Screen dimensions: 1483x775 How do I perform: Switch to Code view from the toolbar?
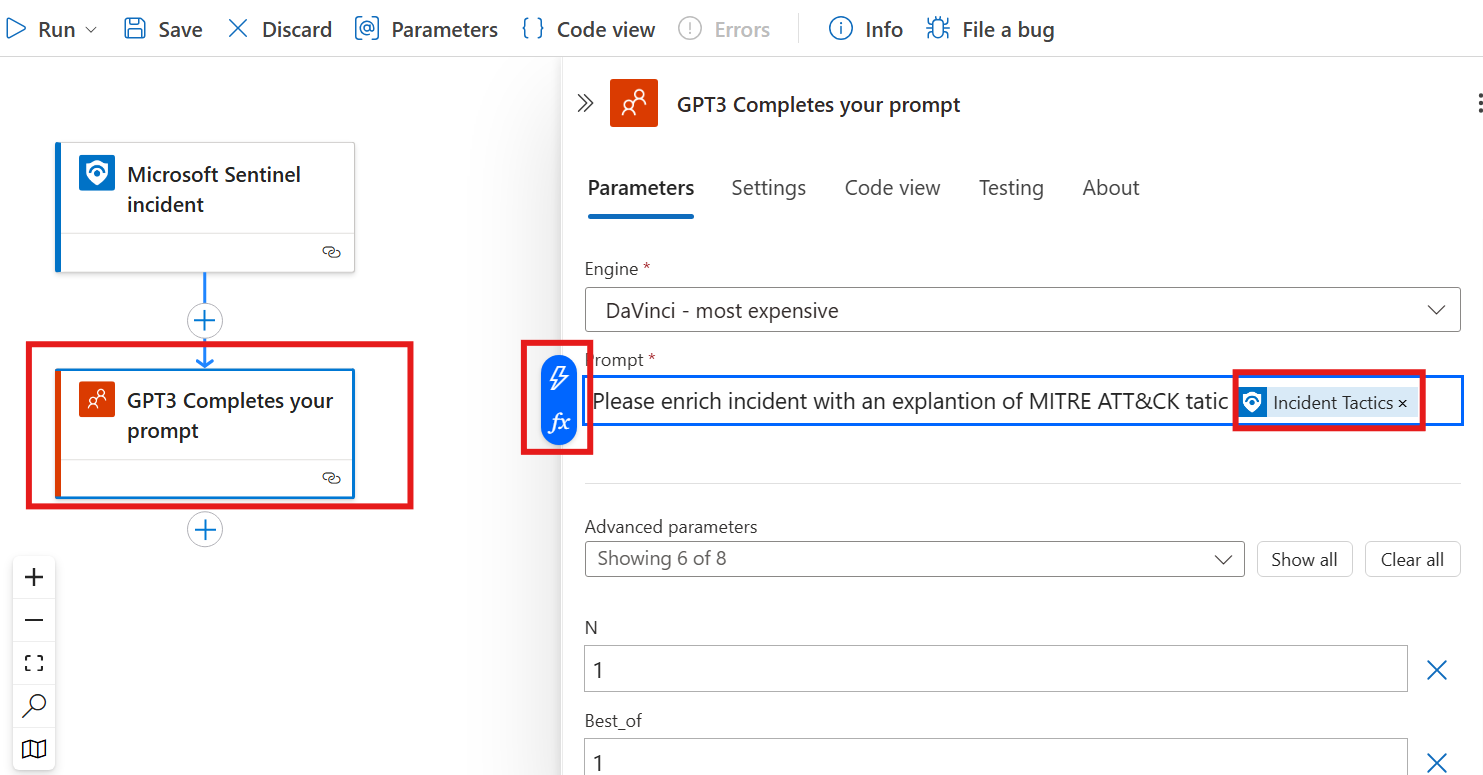588,29
